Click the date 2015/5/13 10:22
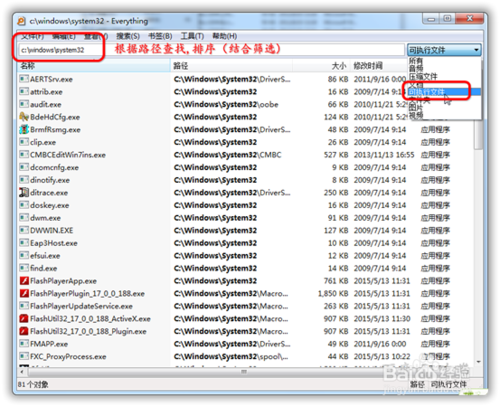 [x=382, y=356]
